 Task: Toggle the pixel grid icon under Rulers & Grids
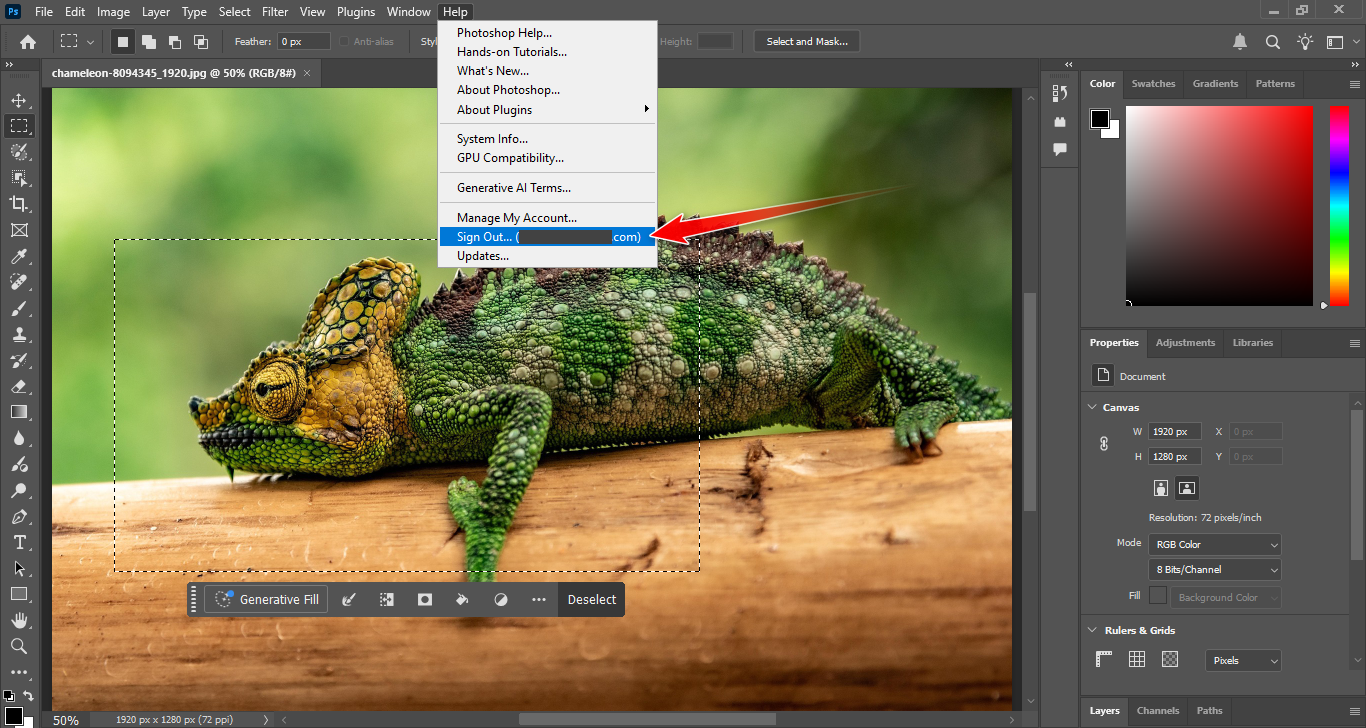[x=1170, y=659]
